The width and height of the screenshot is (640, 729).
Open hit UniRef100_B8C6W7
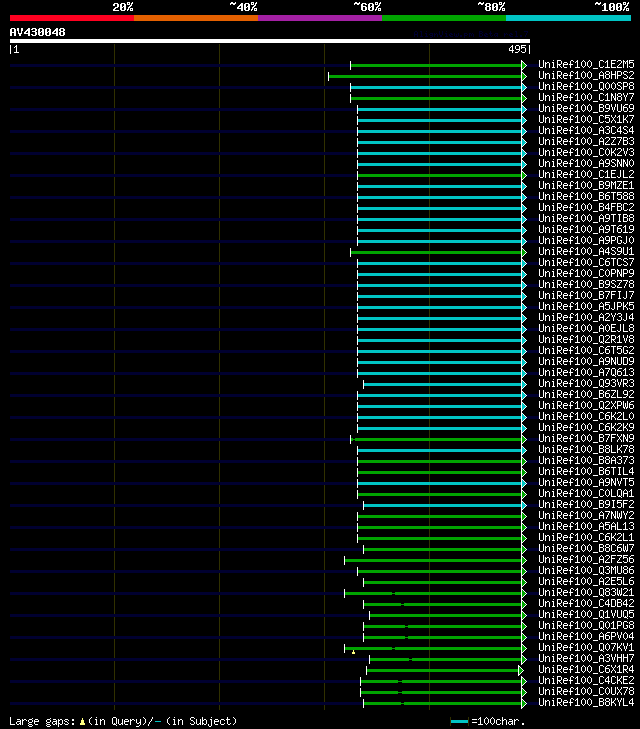[x=586, y=549]
